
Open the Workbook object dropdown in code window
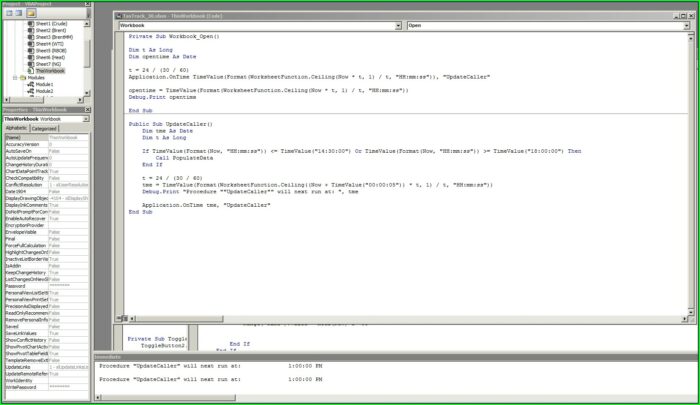tap(398, 26)
